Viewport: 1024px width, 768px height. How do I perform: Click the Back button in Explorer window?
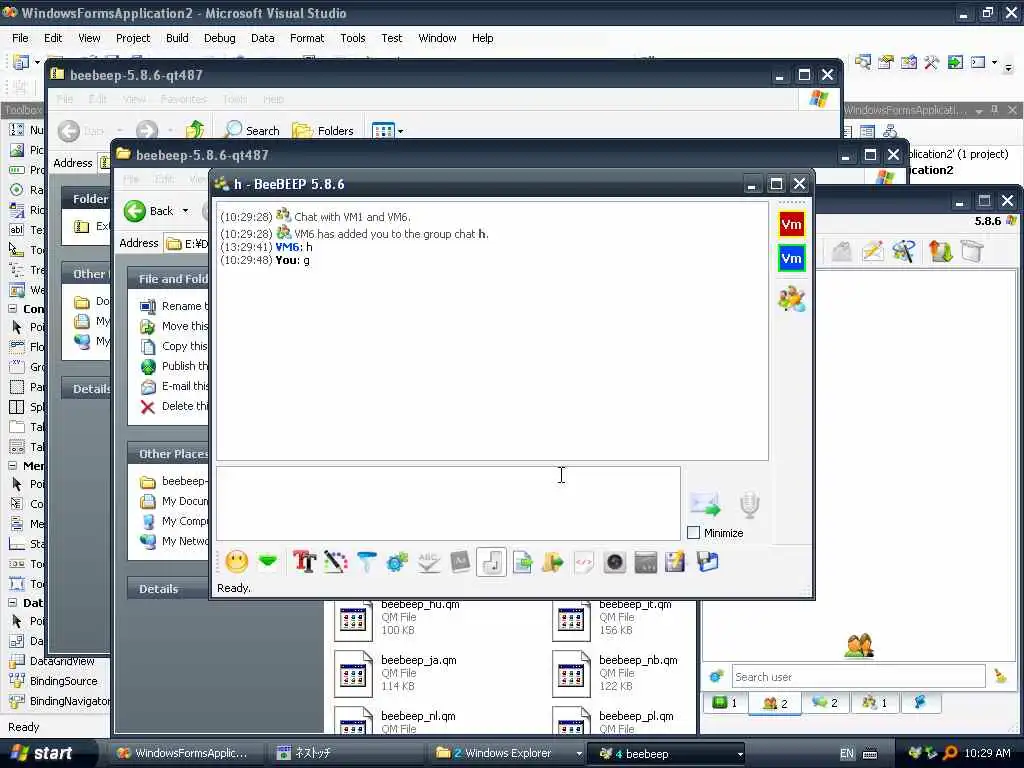point(150,211)
